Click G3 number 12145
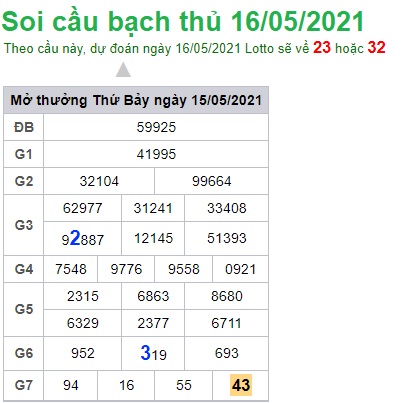Image resolution: width=403 pixels, height=403 pixels. 153,238
